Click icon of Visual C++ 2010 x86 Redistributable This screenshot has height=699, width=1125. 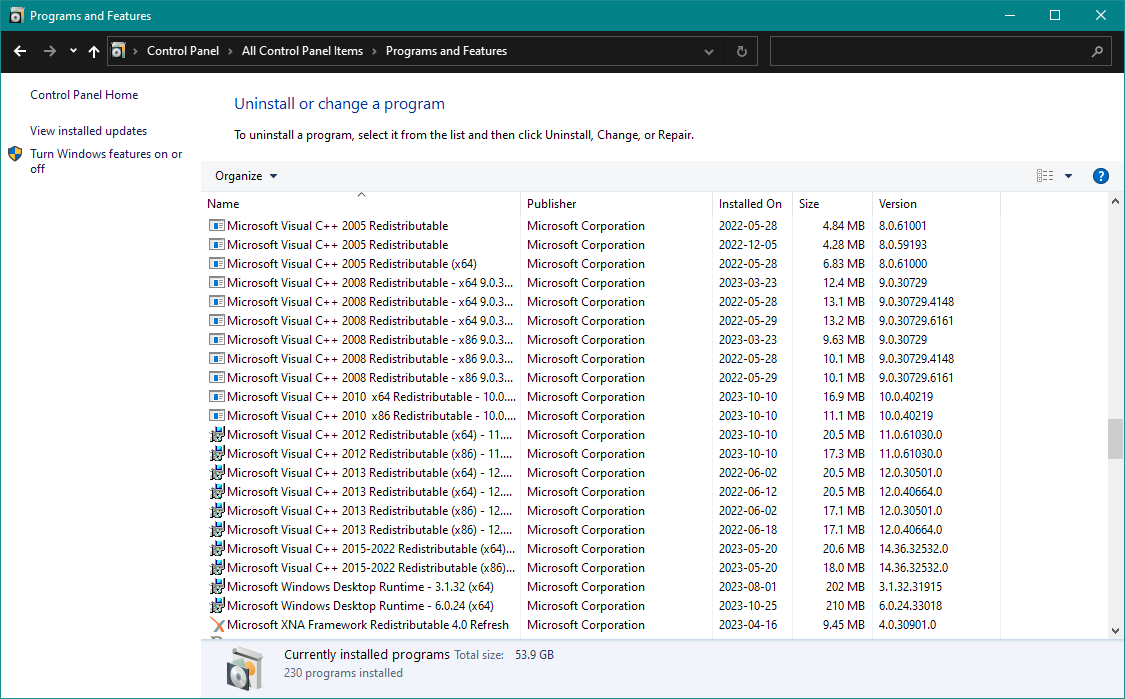pos(217,416)
